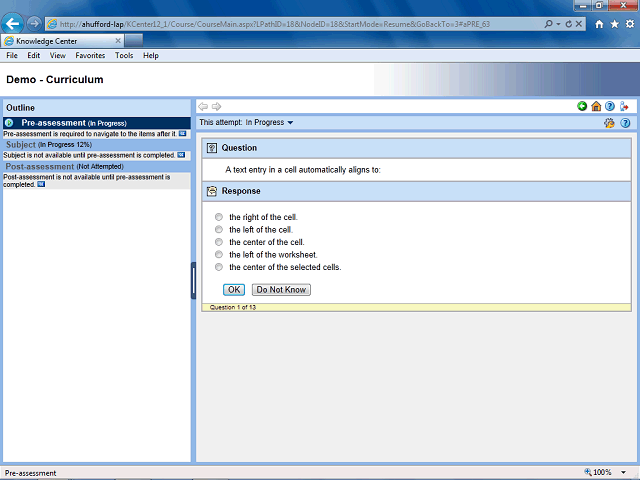
Task: Click the green play icon beside Pre-assessment
Action: coord(9,123)
